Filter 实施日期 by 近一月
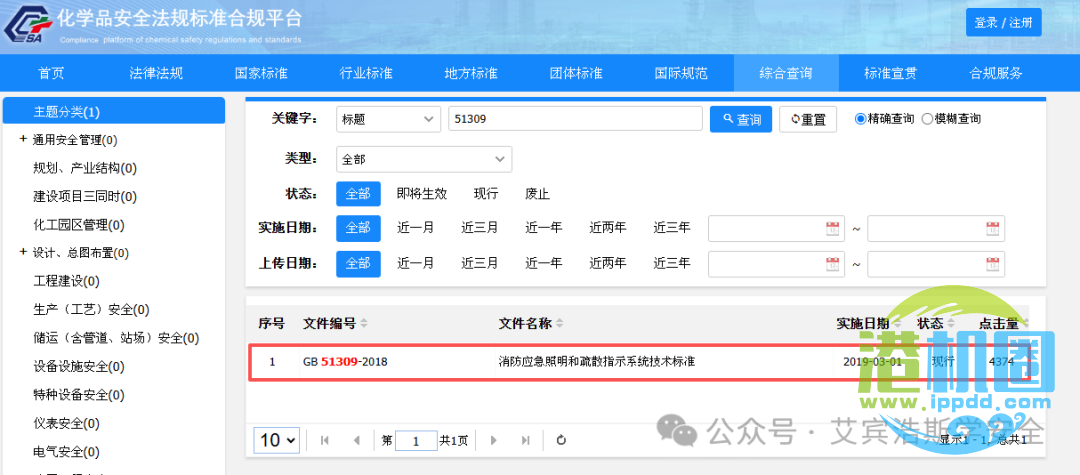 click(416, 228)
